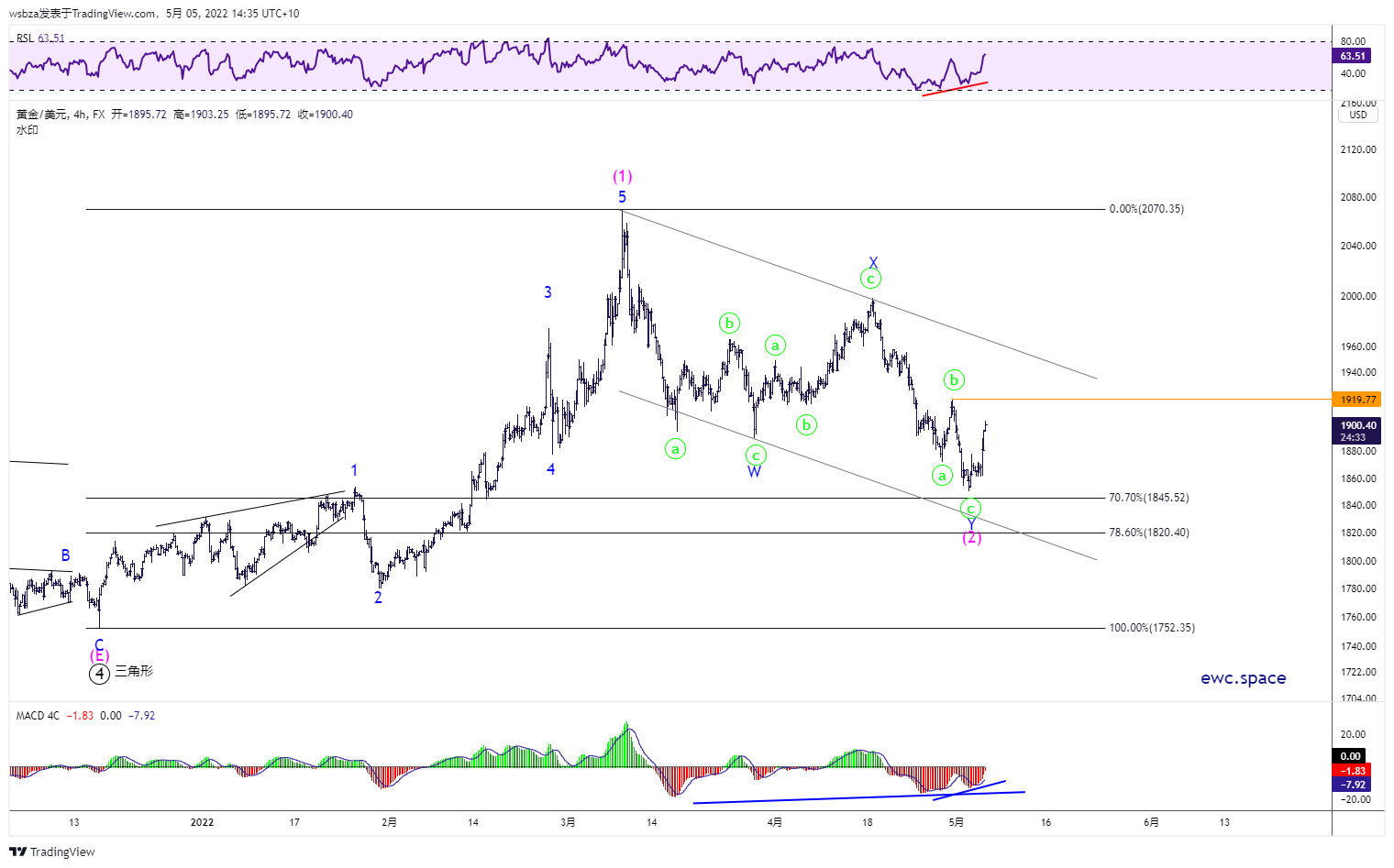Viewport: 1394px width, 868px height.
Task: Click the 收=1900.40 close price value
Action: 325,115
